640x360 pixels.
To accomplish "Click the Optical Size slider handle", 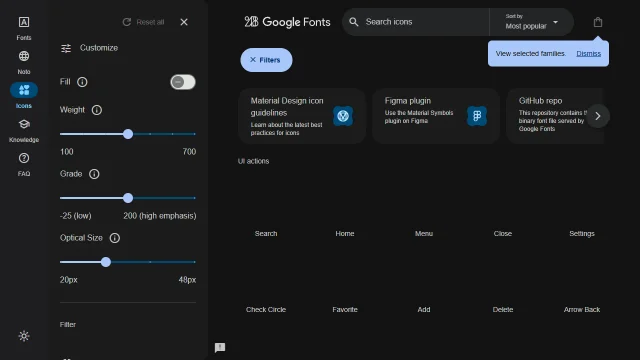I will click(106, 262).
